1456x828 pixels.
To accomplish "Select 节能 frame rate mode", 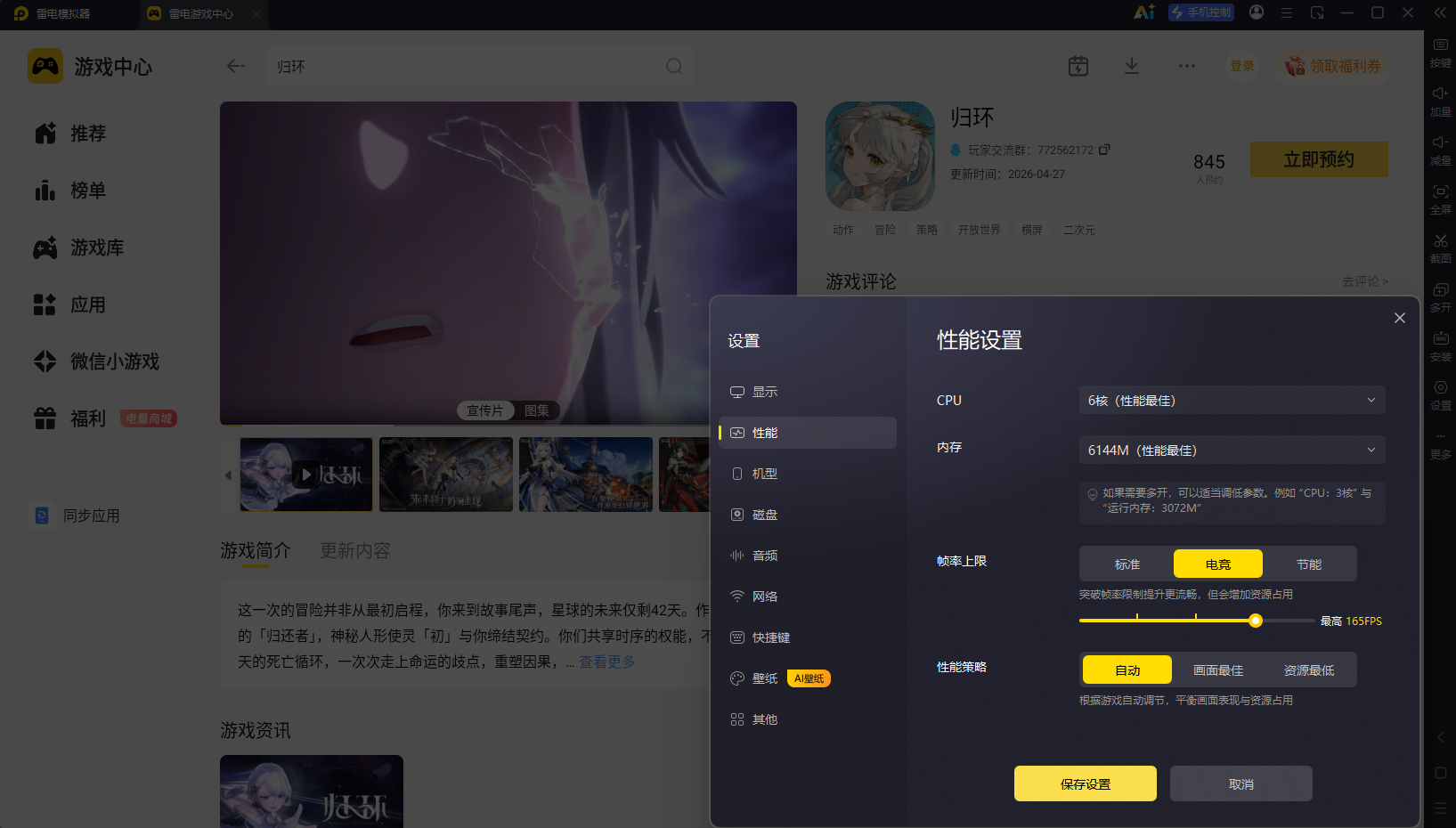I will (1309, 564).
